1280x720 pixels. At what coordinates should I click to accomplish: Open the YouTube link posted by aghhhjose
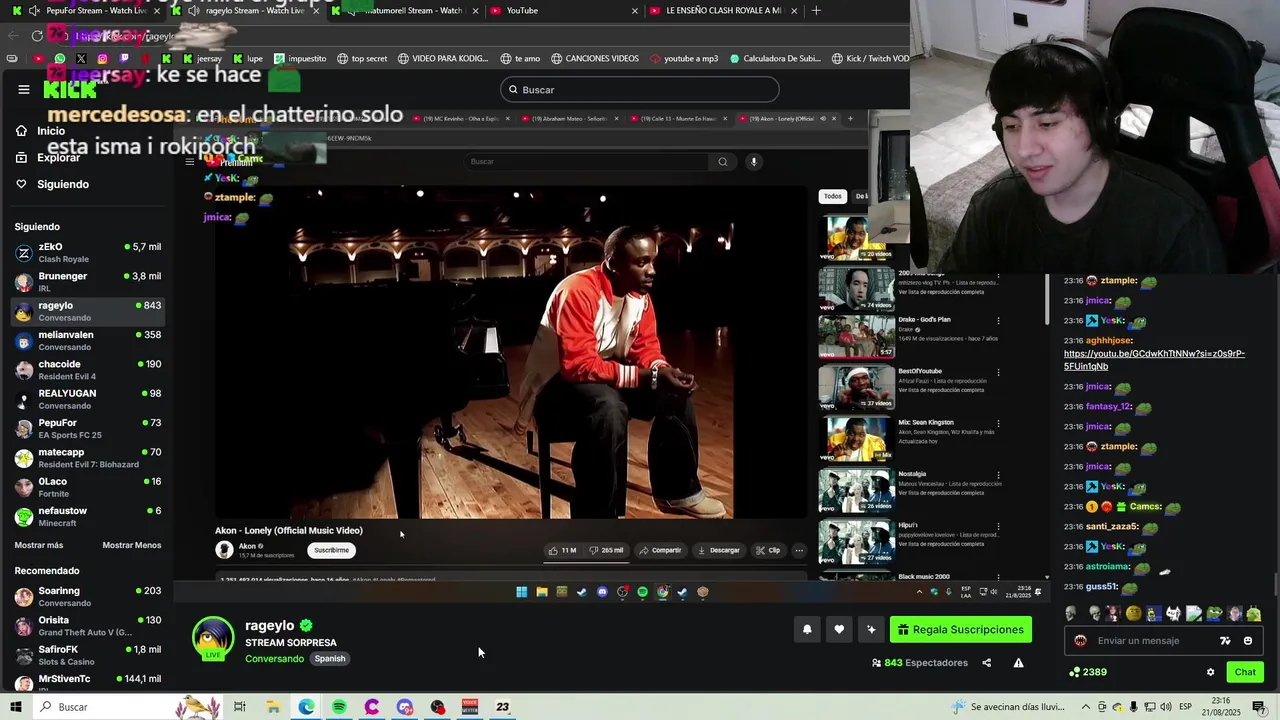[x=1154, y=360]
